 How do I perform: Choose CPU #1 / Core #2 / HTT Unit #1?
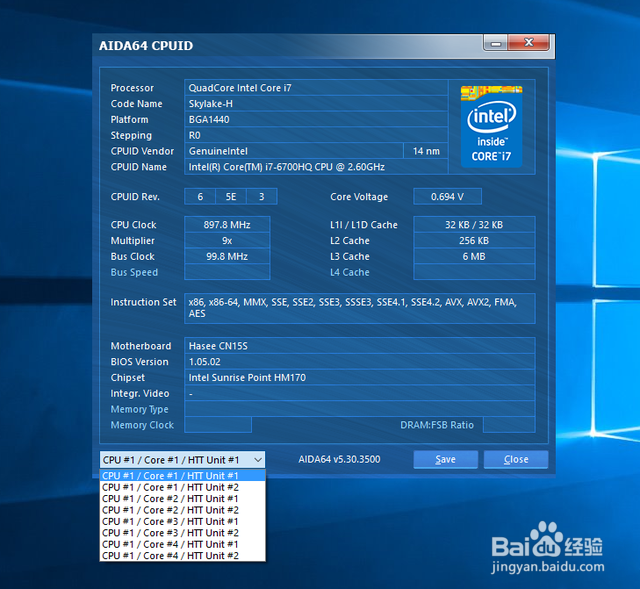click(182, 498)
